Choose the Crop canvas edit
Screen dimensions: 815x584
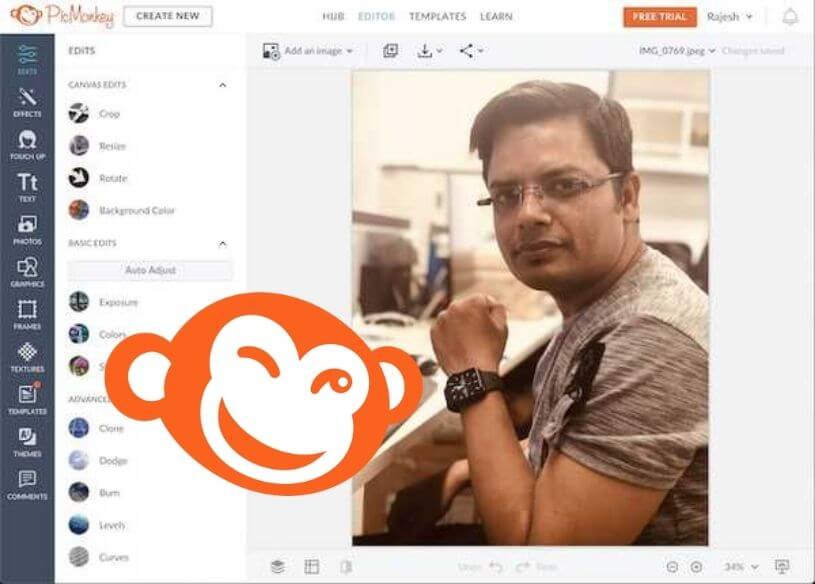(109, 114)
